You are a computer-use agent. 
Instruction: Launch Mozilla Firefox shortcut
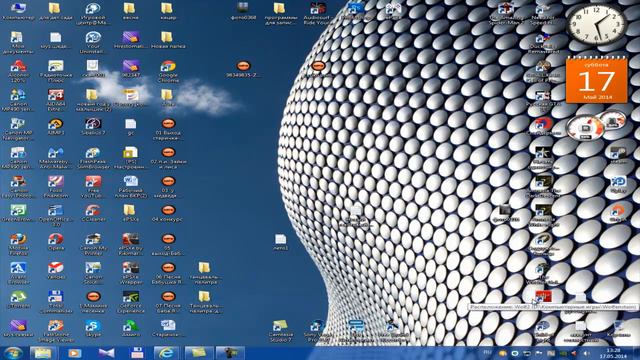click(18, 244)
